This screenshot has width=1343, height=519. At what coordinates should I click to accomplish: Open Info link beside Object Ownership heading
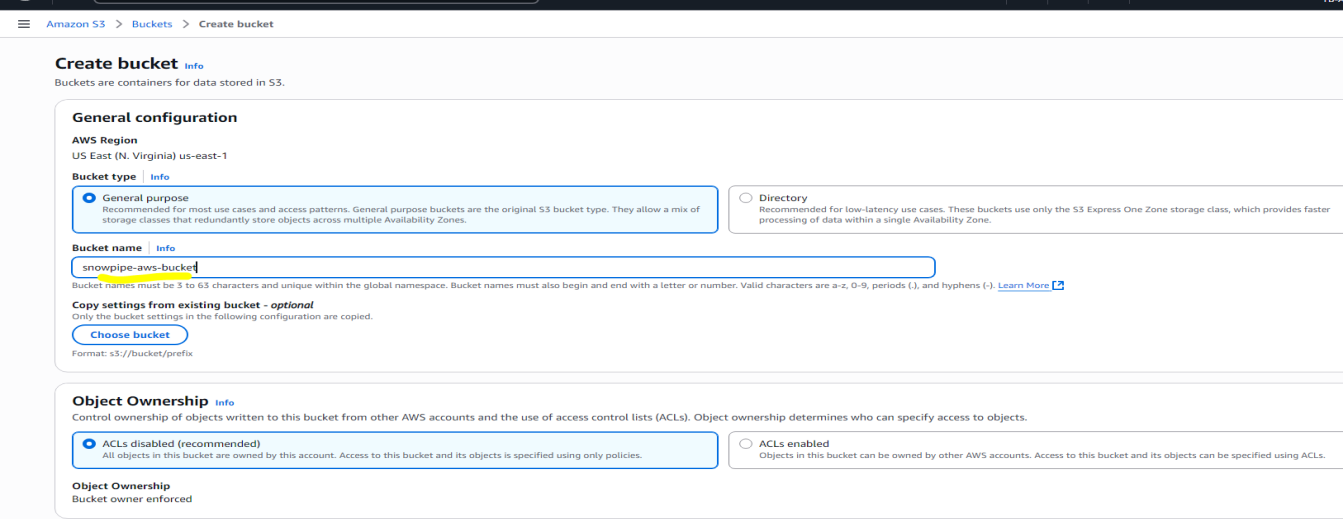click(225, 403)
